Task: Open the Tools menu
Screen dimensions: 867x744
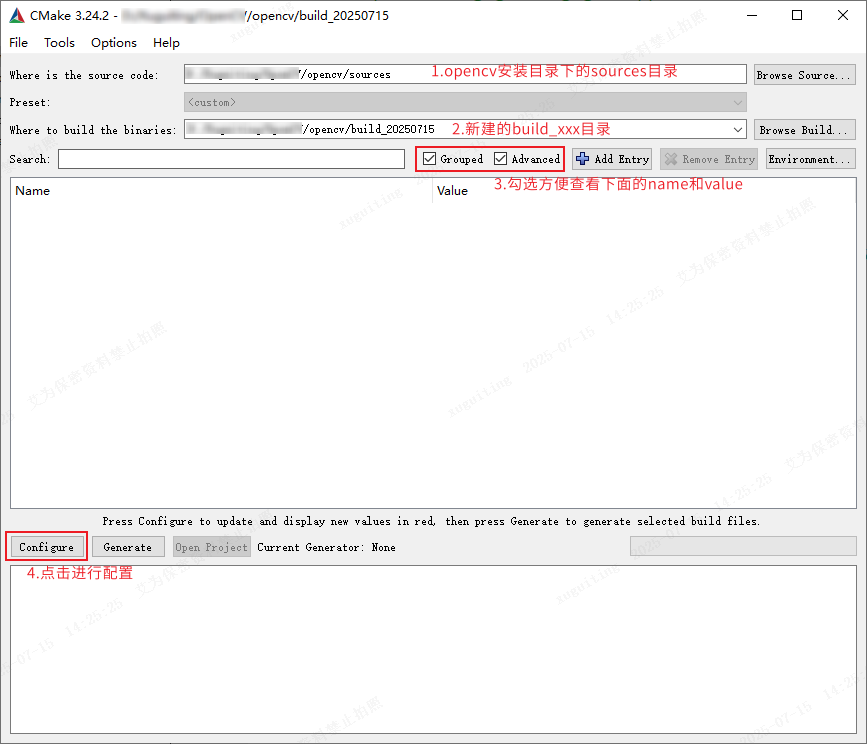Action: (x=59, y=43)
